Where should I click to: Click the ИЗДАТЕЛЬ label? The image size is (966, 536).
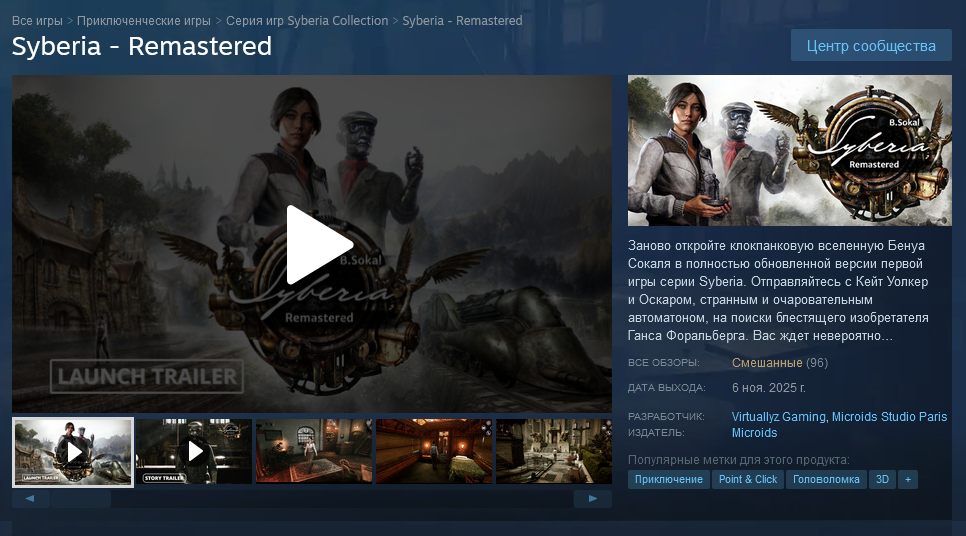click(x=656, y=432)
